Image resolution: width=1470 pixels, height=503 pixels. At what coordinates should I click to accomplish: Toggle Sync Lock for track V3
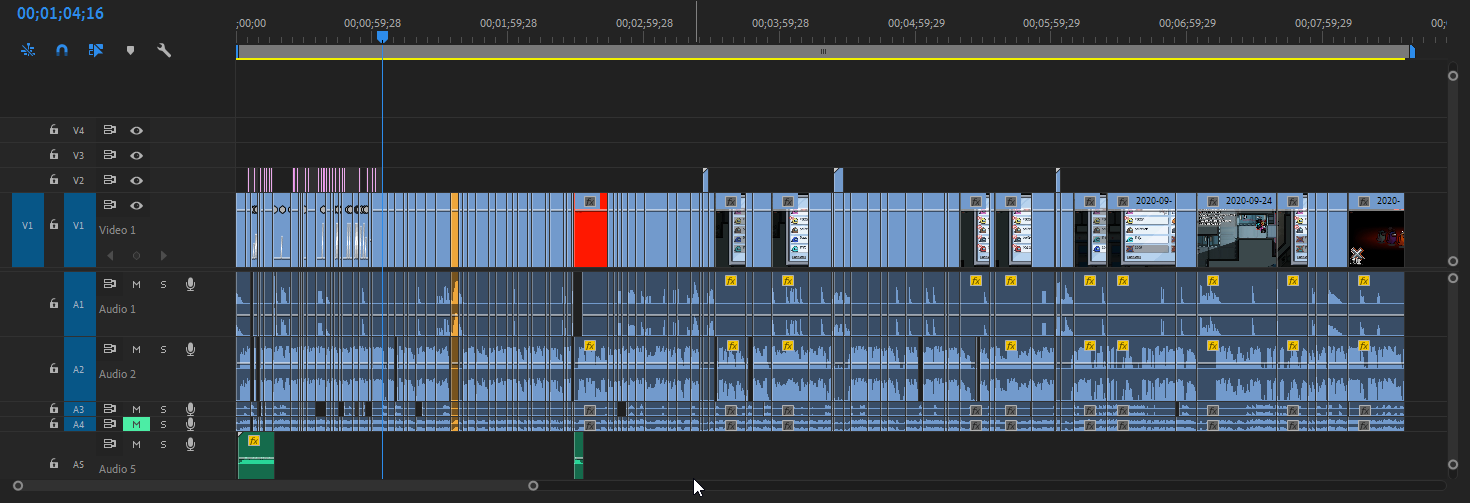pyautogui.click(x=110, y=155)
